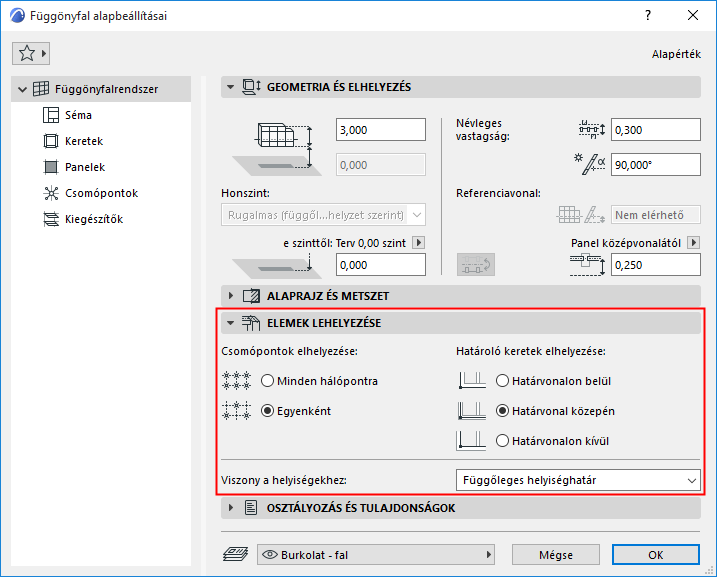Click the bottom elevation offset diagram icon
Viewport: 717px width, 577px height.
click(x=278, y=266)
